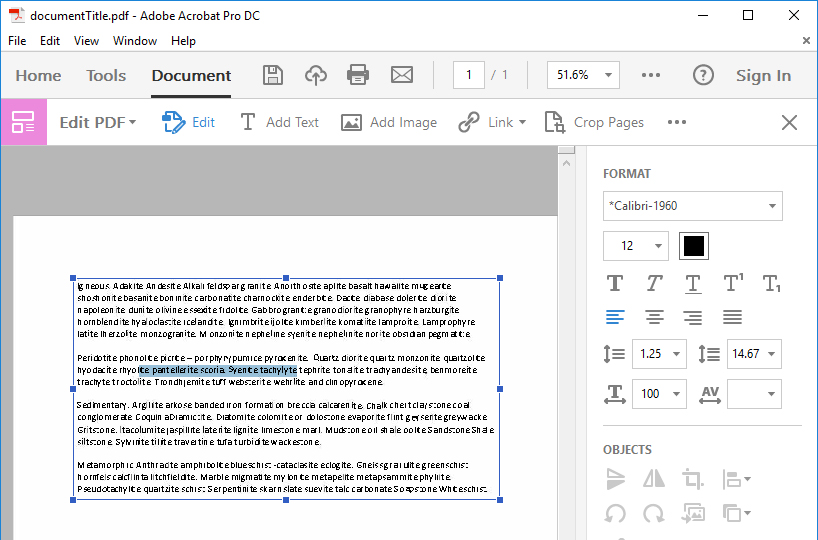
Task: Click the envelope email icon
Action: pos(401,75)
